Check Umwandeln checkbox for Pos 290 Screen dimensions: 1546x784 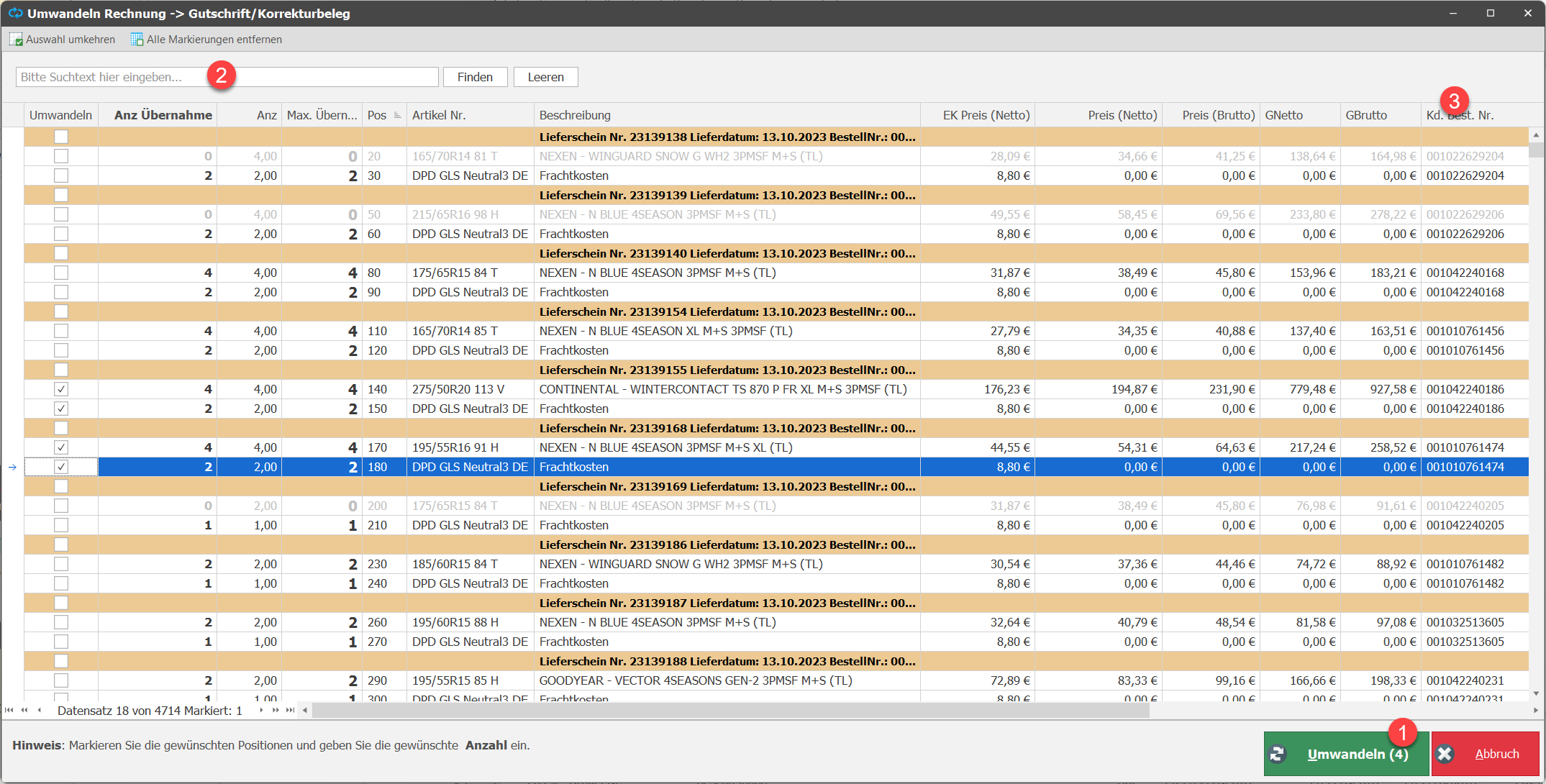(61, 680)
